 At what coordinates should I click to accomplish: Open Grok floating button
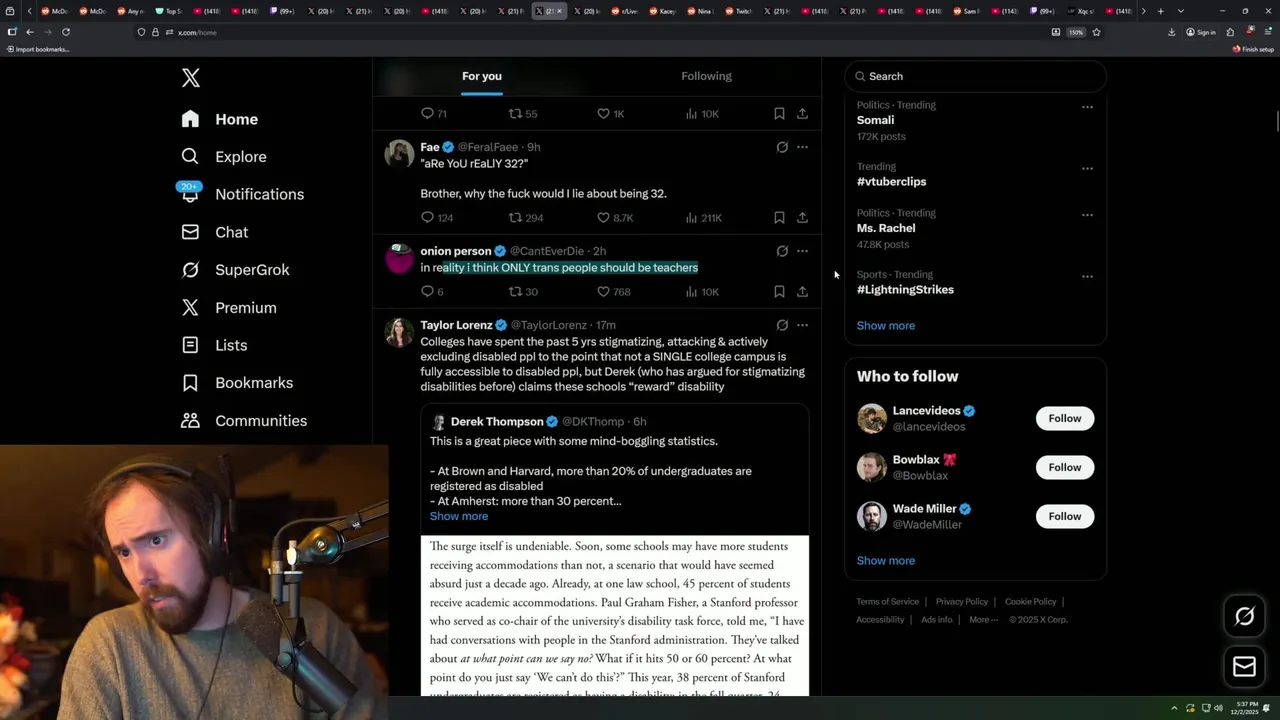[1244, 617]
